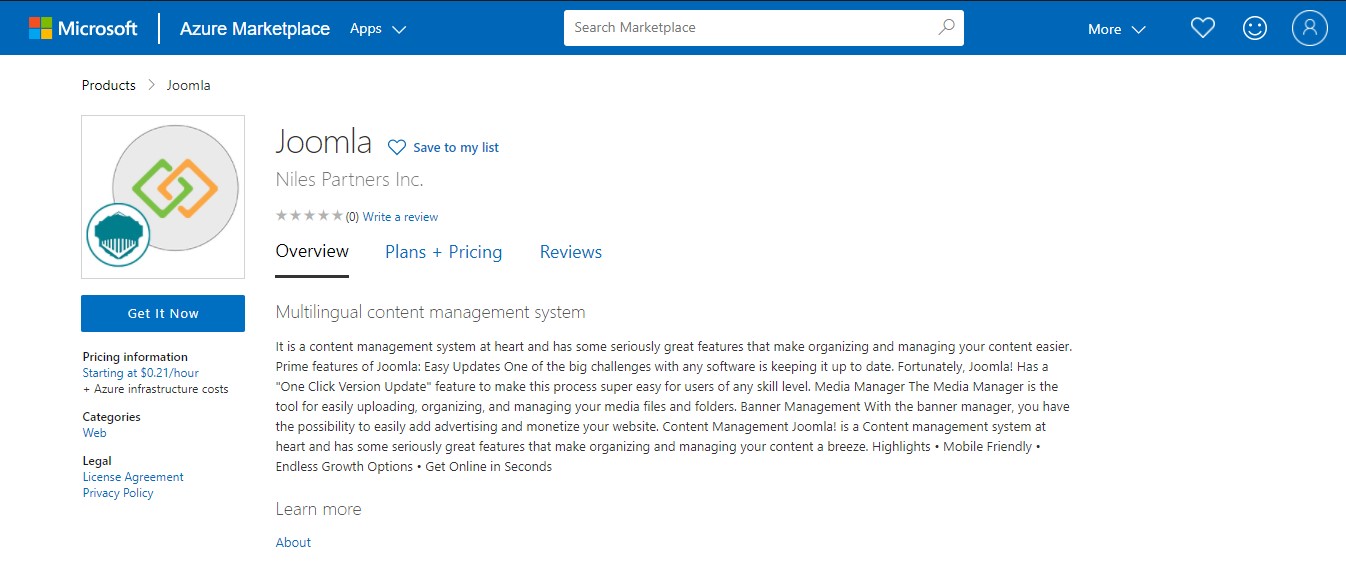Open the License Agreement link
Viewport: 1346px width, 573px height.
(133, 477)
